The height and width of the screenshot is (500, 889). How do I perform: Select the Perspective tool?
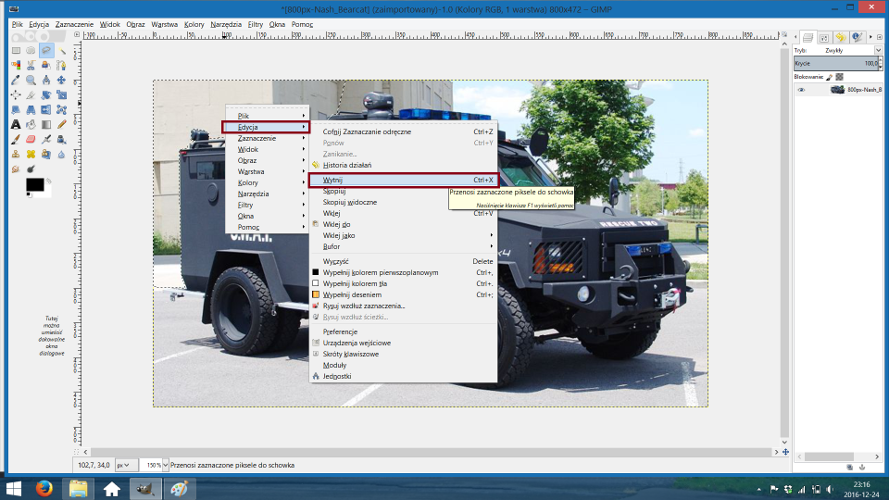31,109
